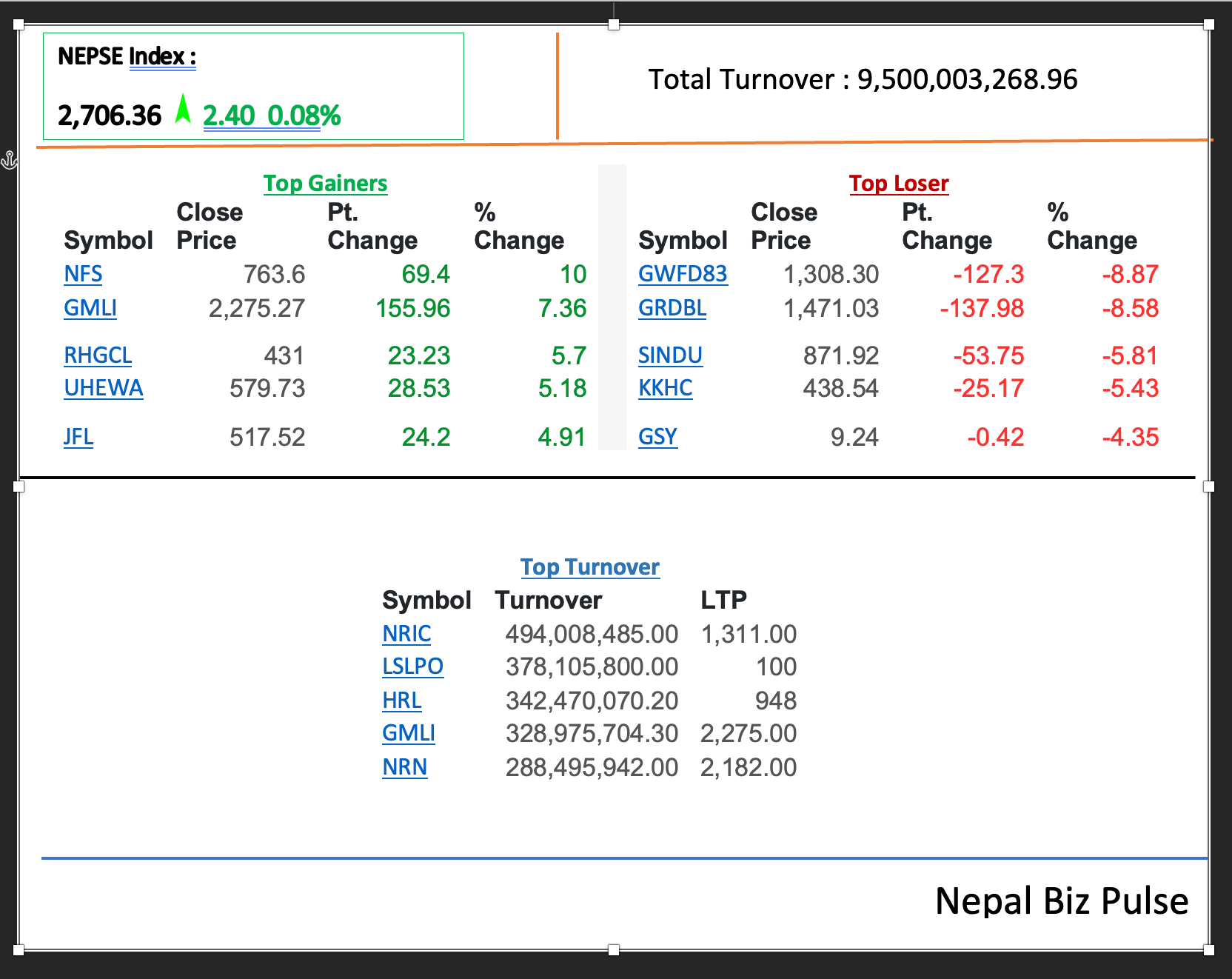This screenshot has height=979, width=1232.
Task: Open the HRL turnover link
Action: (x=402, y=701)
